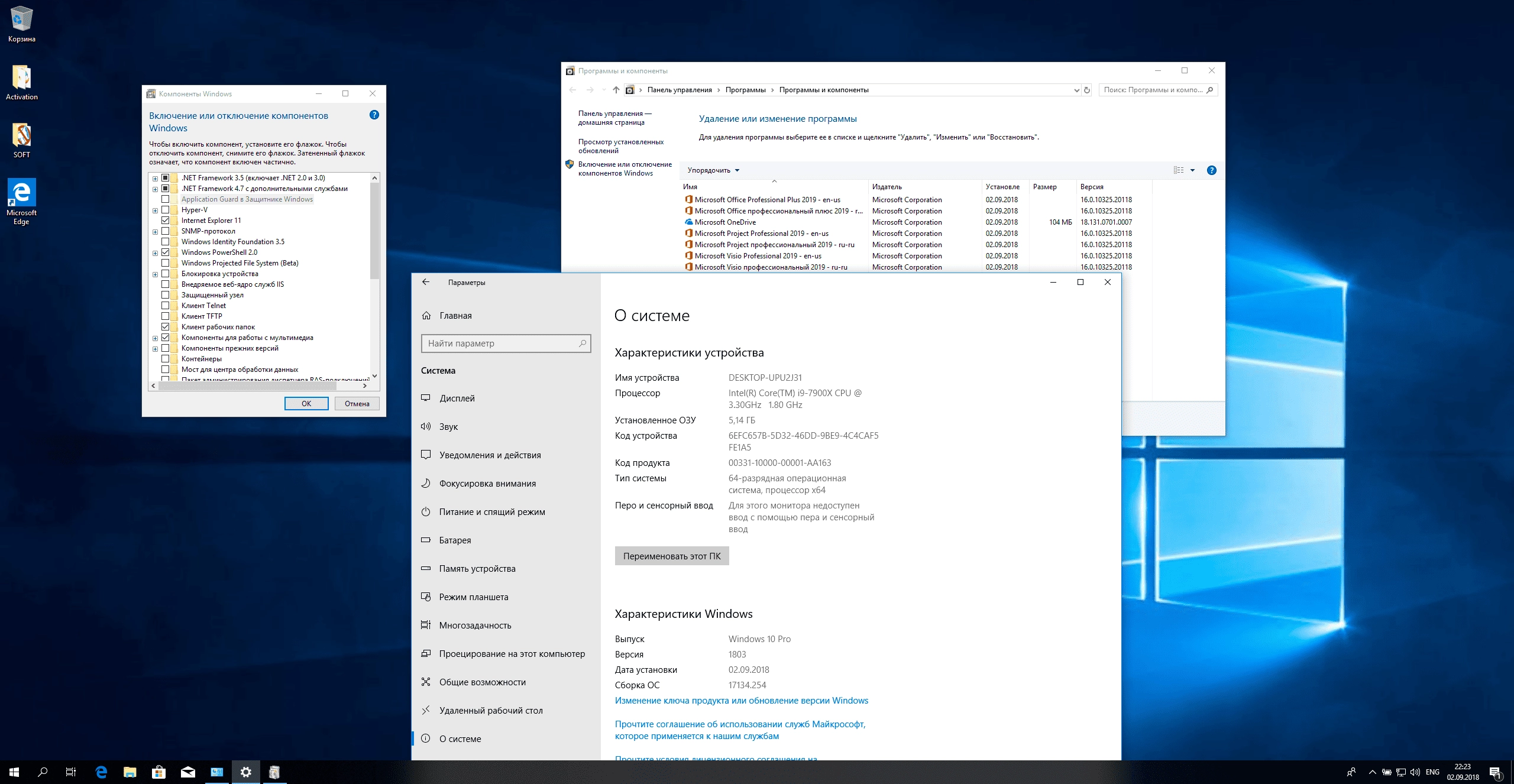Expand Блокировка устройства tree node
Image resolution: width=1514 pixels, height=784 pixels.
point(155,274)
